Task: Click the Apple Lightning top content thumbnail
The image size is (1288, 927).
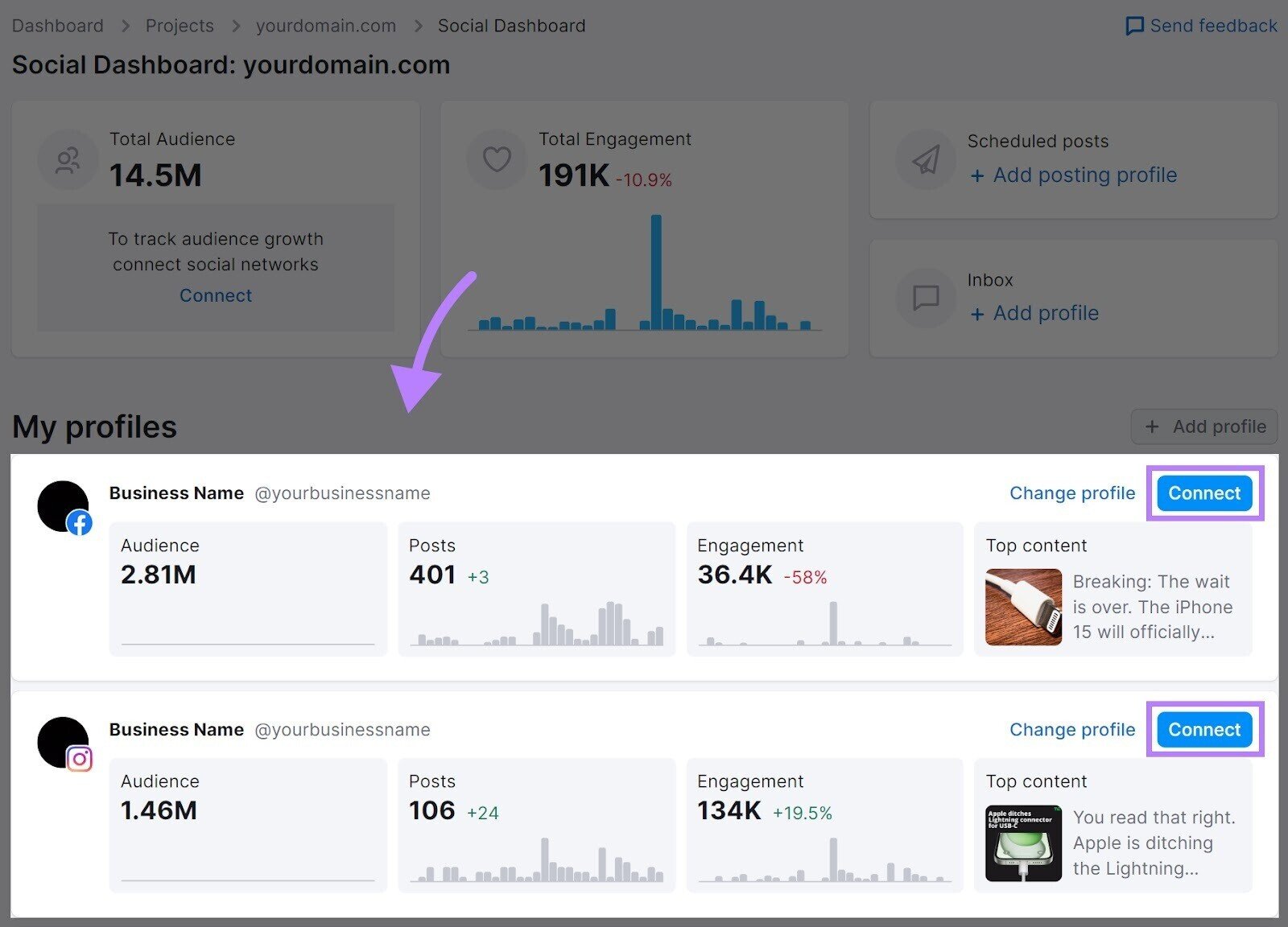Action: coord(1022,843)
